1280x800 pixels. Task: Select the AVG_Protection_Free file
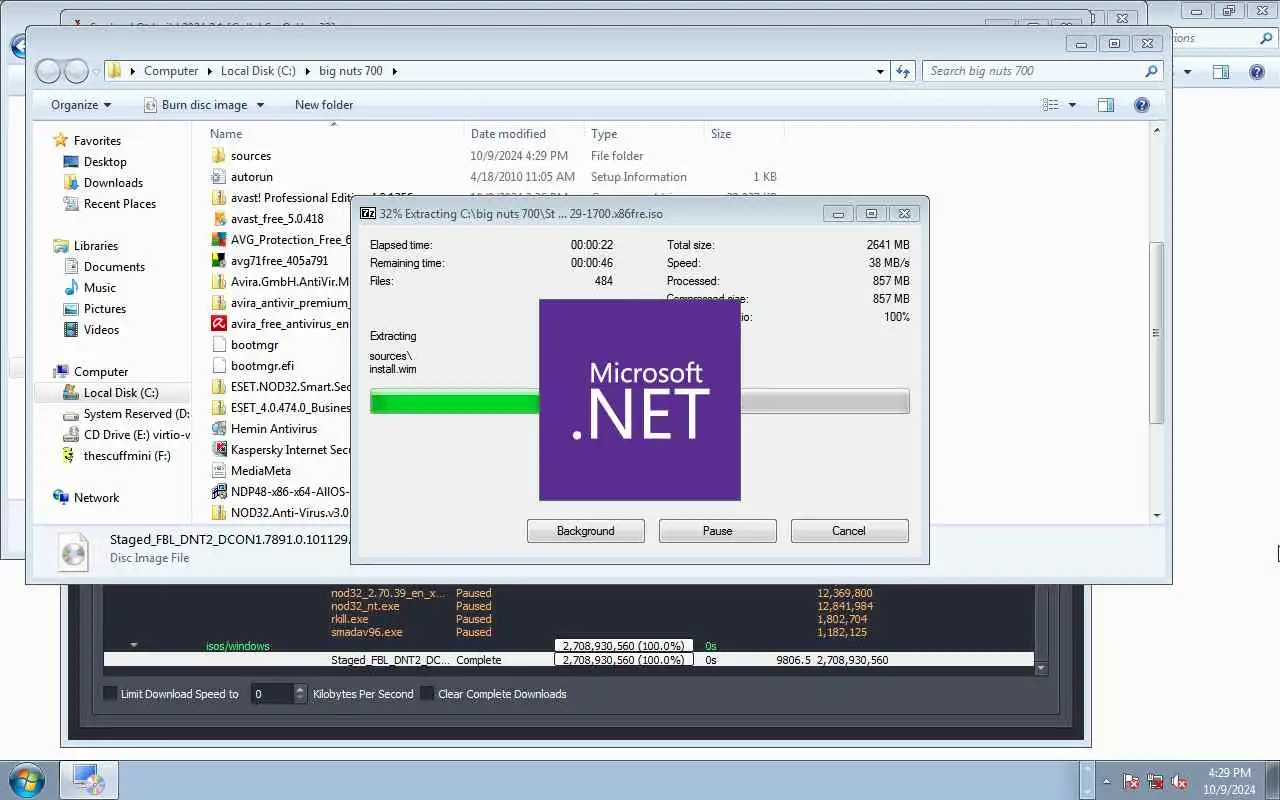pyautogui.click(x=281, y=239)
